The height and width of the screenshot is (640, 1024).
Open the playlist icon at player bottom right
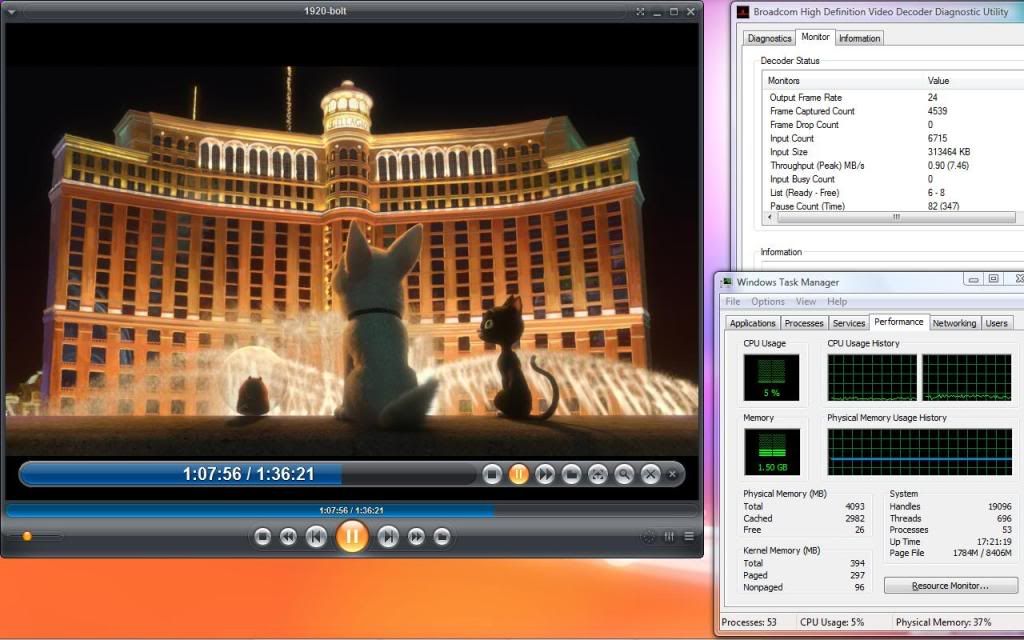tap(689, 537)
